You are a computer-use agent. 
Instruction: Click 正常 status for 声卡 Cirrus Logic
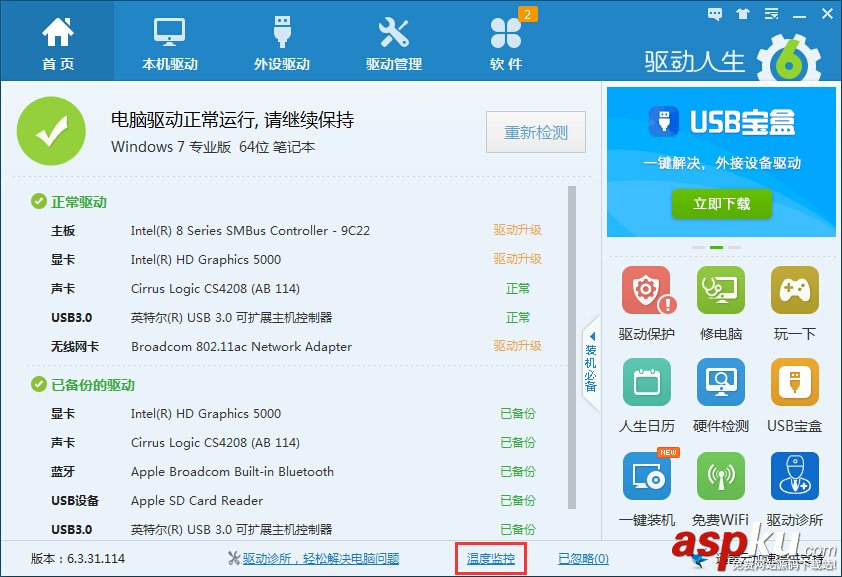click(x=518, y=288)
